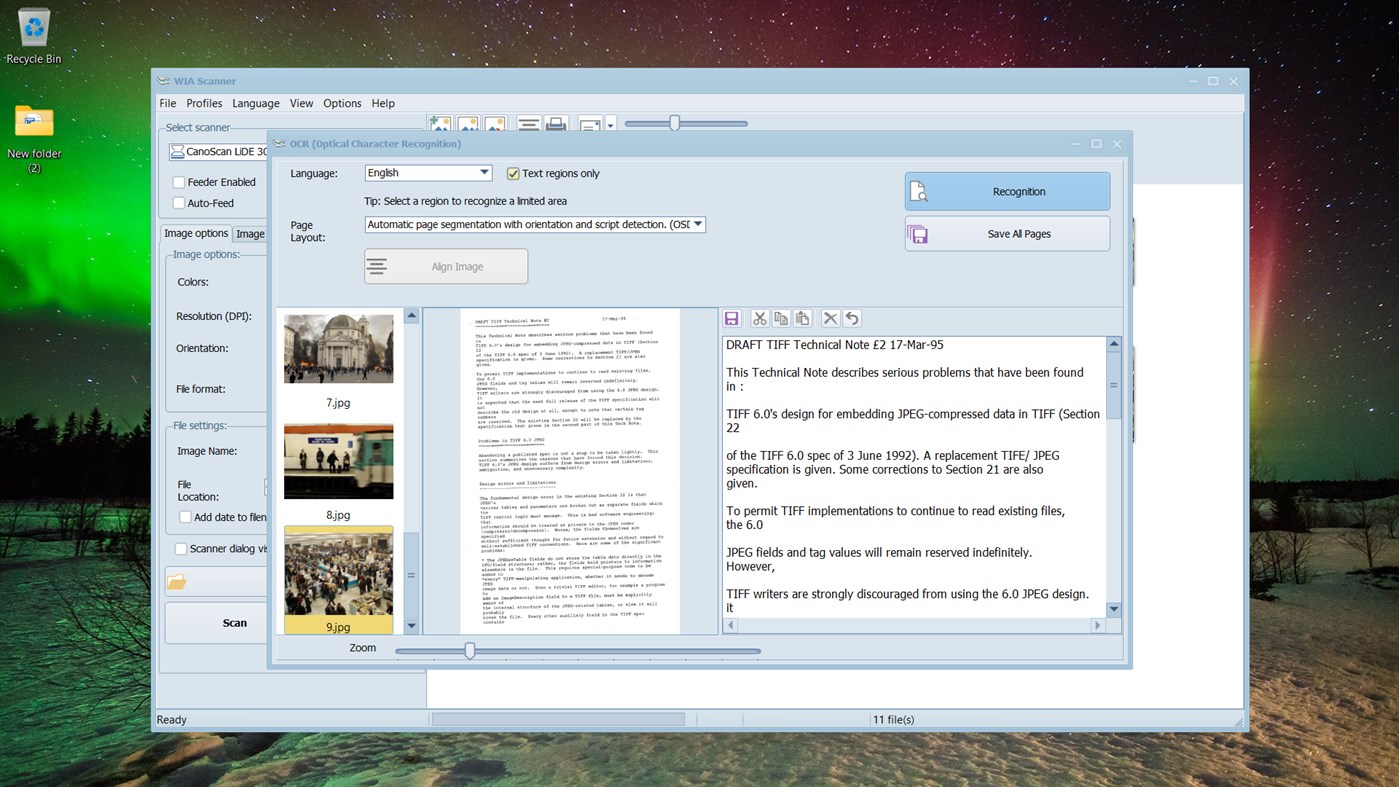The height and width of the screenshot is (787, 1399).
Task: Print the scanned image using the printer icon
Action: click(x=555, y=123)
